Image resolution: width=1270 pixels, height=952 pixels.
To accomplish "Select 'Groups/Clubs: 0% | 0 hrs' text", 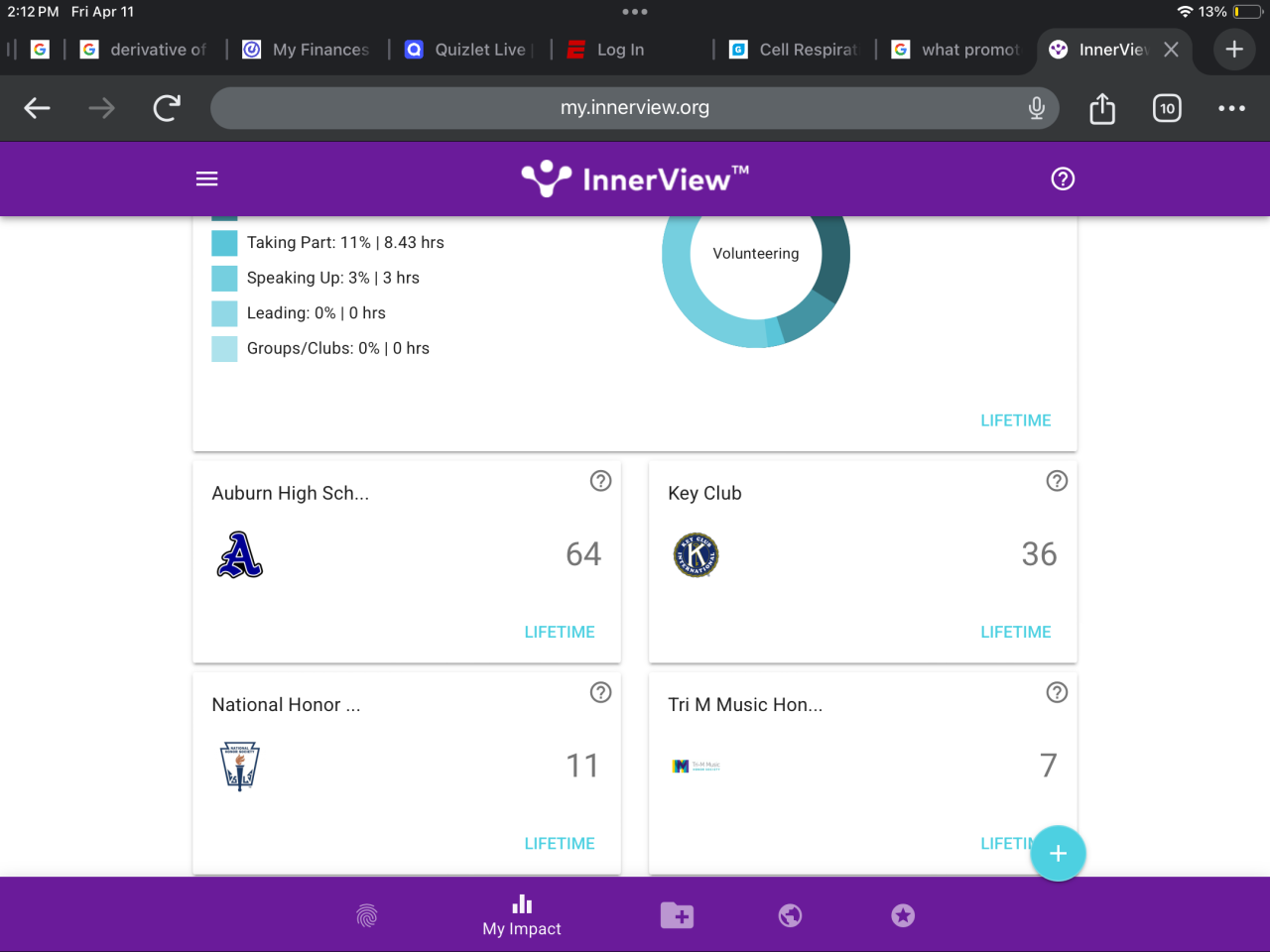I will pyautogui.click(x=338, y=349).
